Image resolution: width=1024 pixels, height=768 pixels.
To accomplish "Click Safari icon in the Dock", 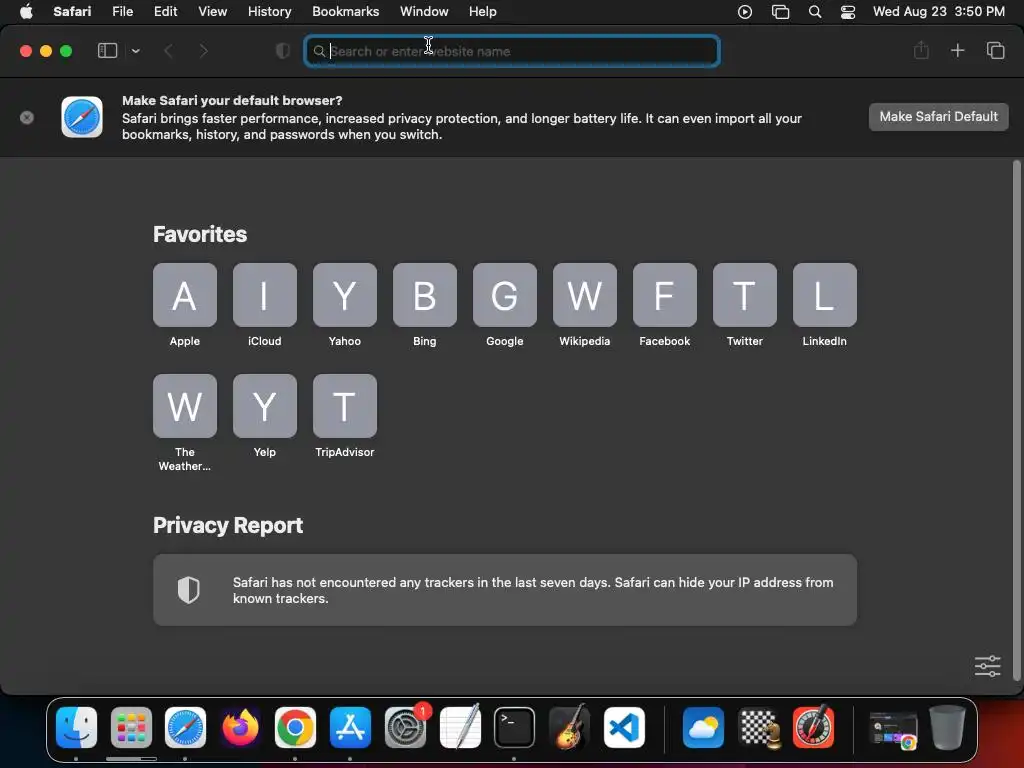I will pos(185,727).
